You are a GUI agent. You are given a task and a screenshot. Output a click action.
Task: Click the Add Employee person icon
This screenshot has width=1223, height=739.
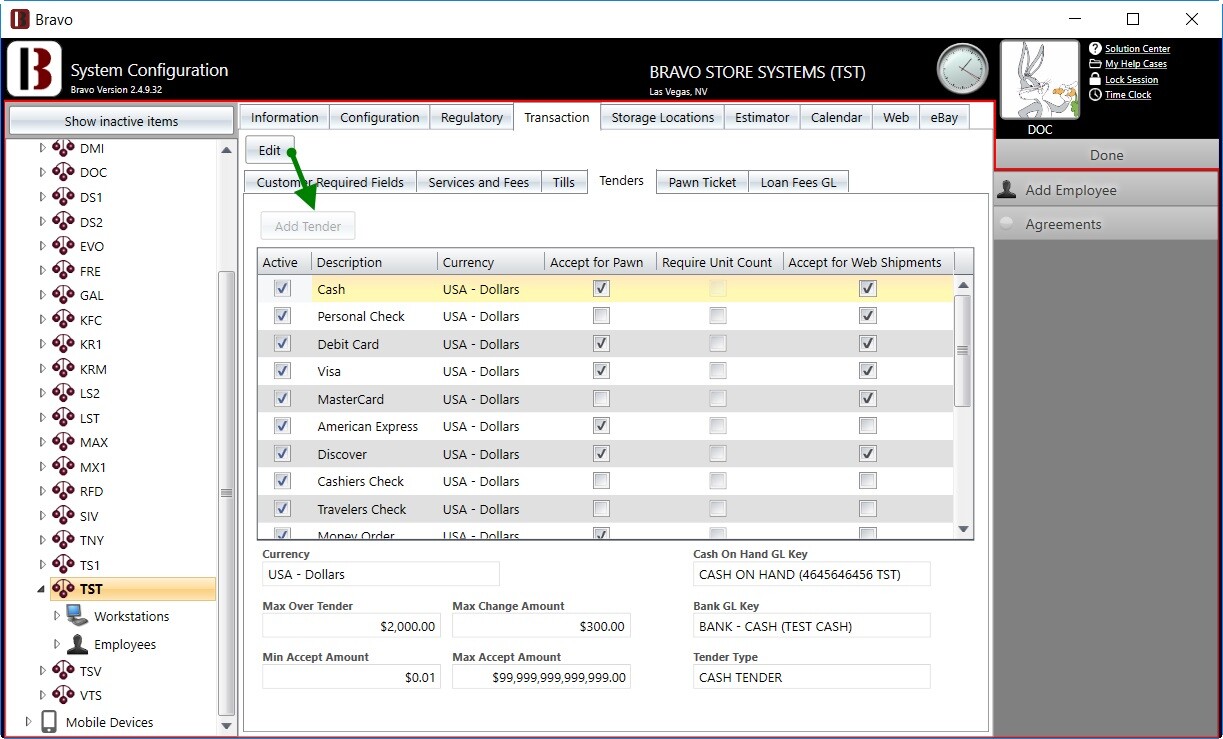click(x=1006, y=190)
